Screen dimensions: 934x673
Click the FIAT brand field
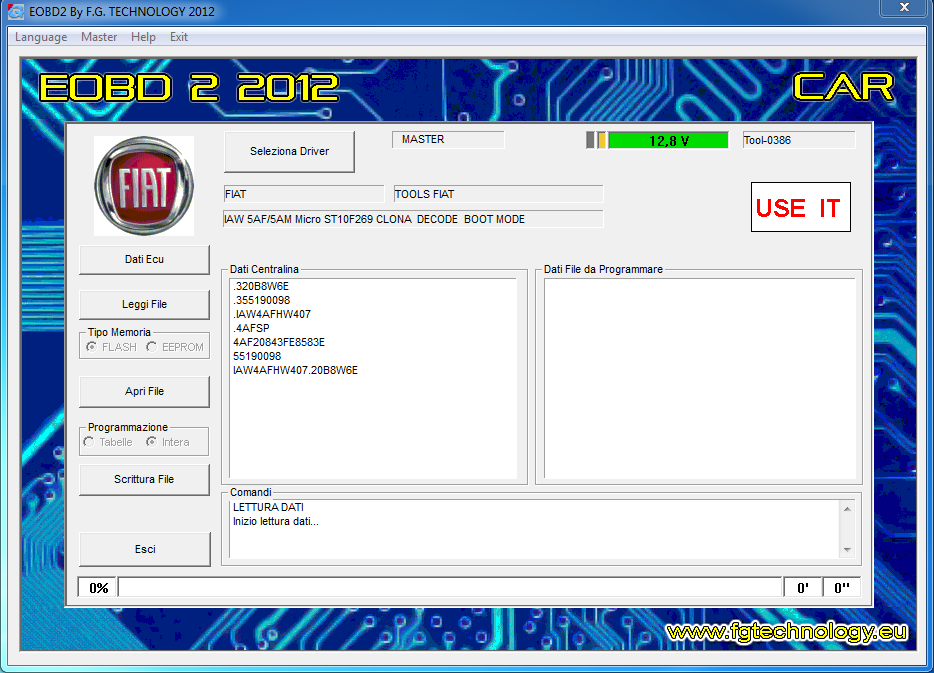pyautogui.click(x=304, y=194)
